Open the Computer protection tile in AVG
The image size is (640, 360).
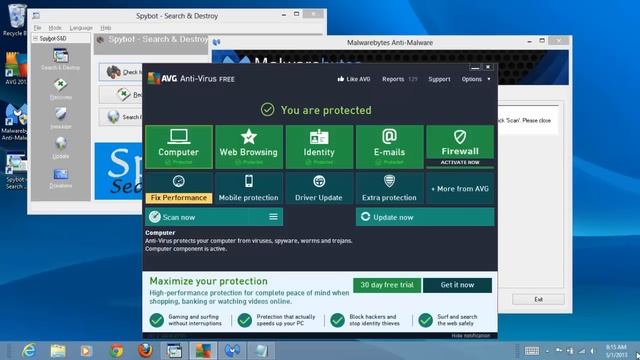tap(179, 147)
